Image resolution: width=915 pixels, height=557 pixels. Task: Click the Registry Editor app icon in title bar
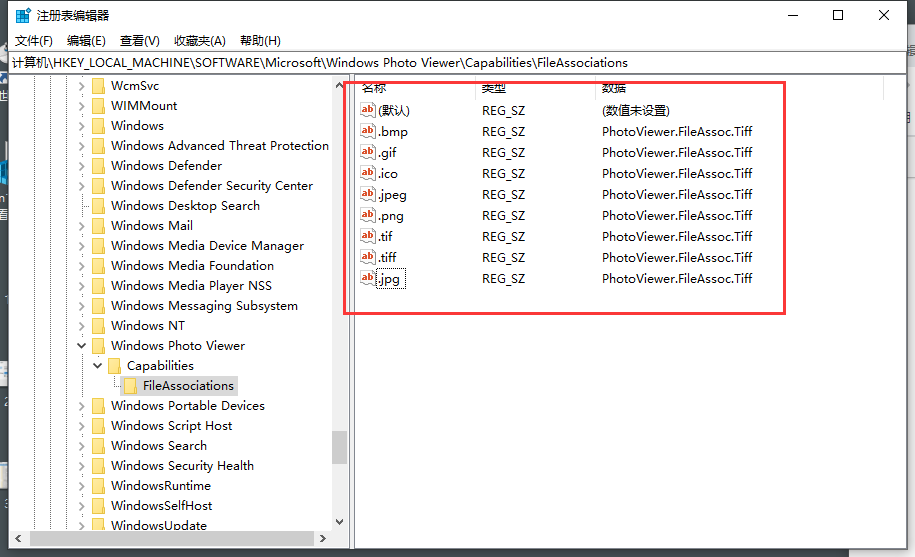click(x=23, y=16)
